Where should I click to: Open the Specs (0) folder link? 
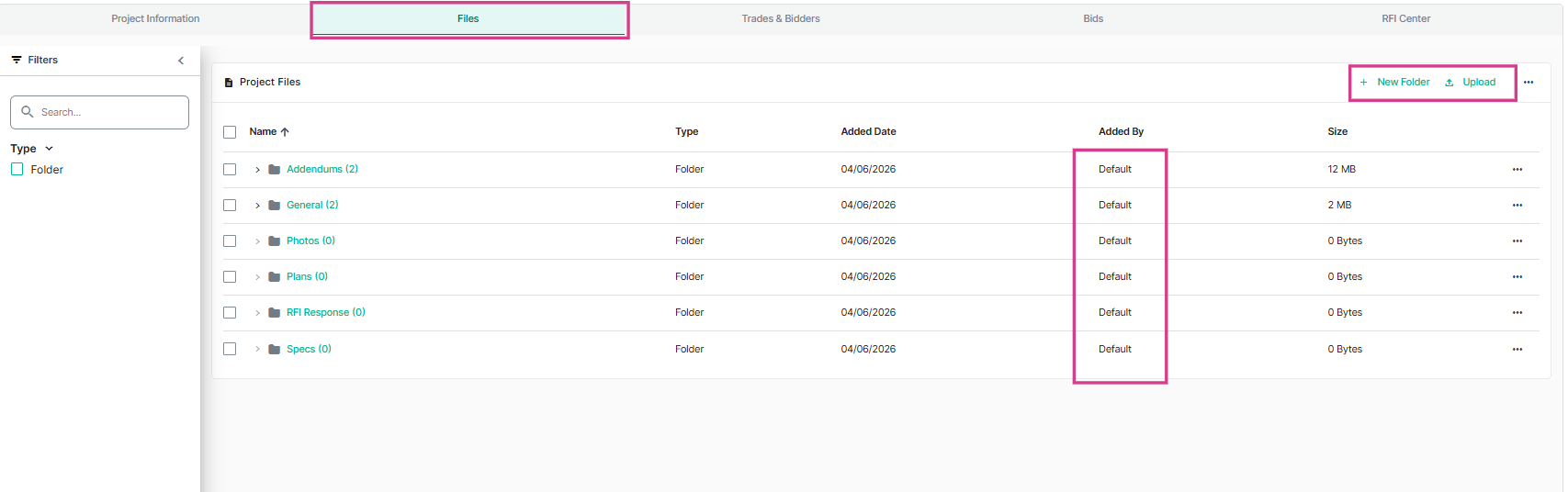[309, 349]
